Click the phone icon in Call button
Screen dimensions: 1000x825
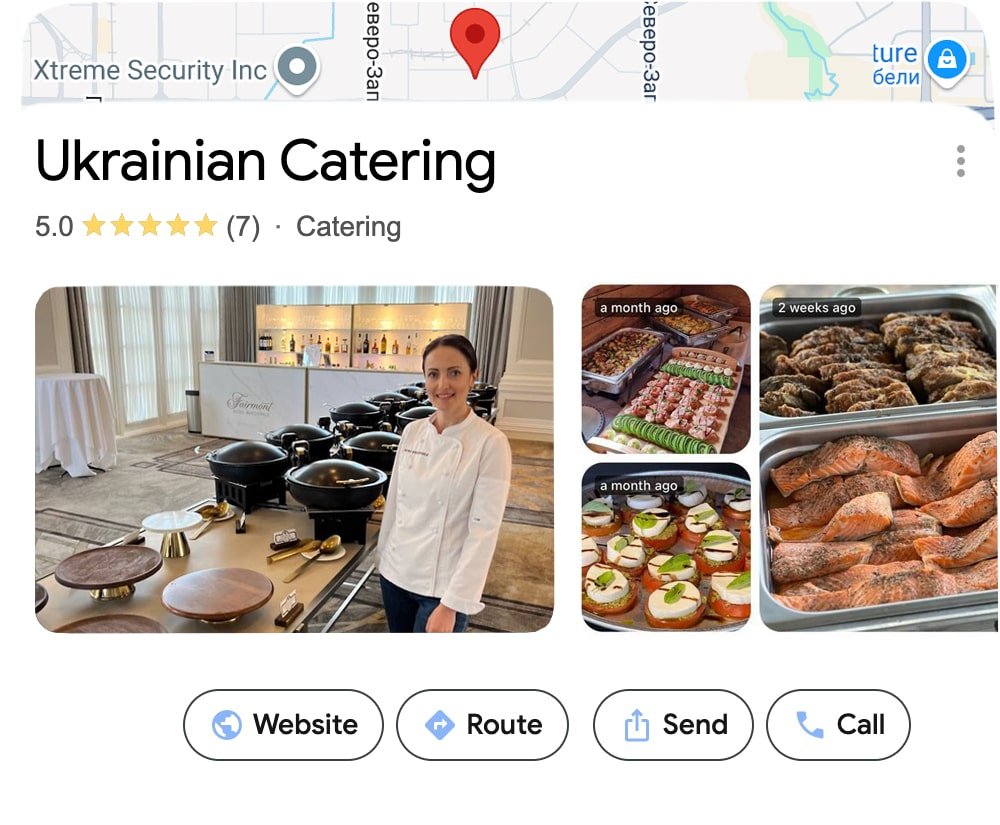(x=810, y=724)
